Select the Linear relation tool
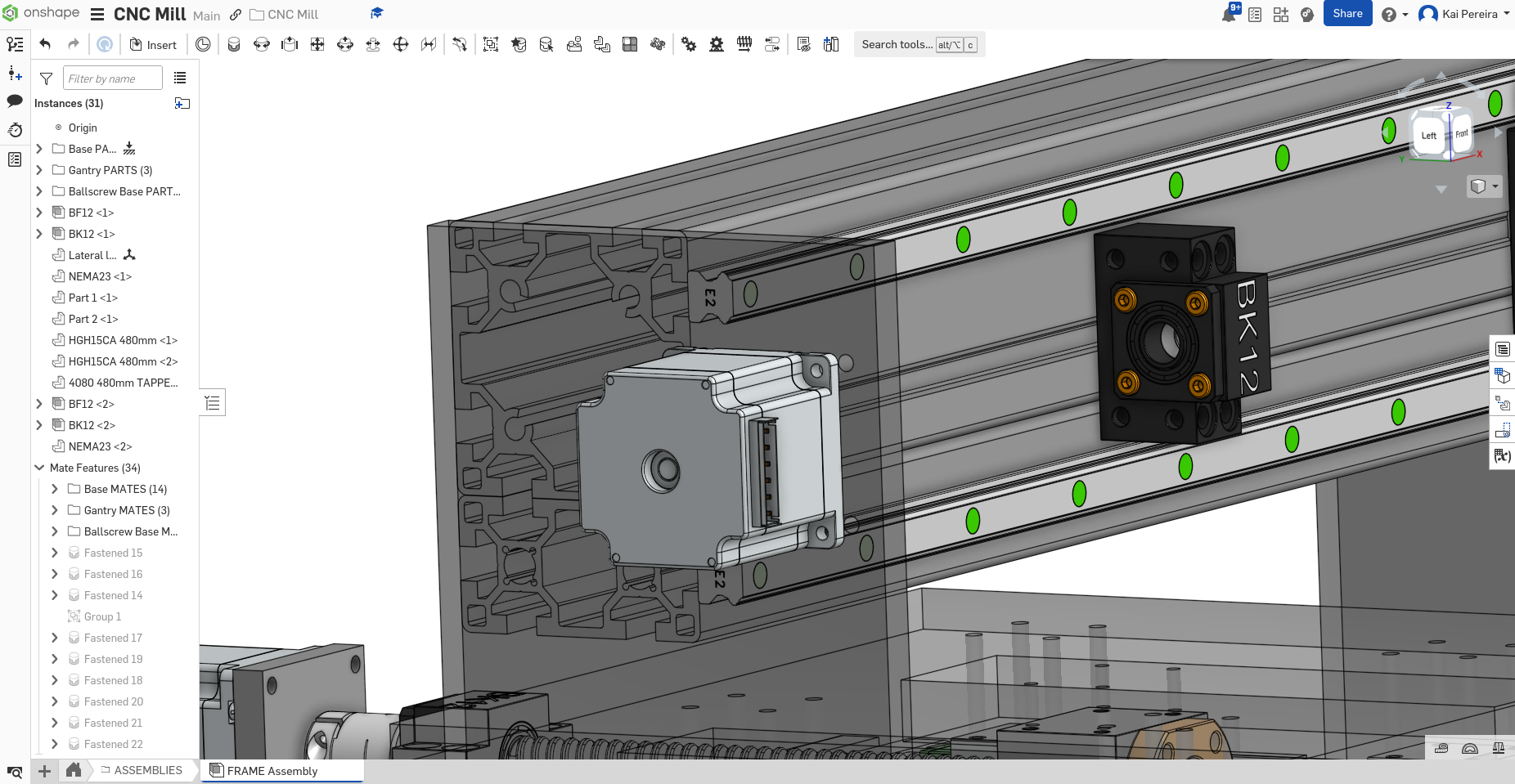This screenshot has width=1515, height=784. click(772, 44)
